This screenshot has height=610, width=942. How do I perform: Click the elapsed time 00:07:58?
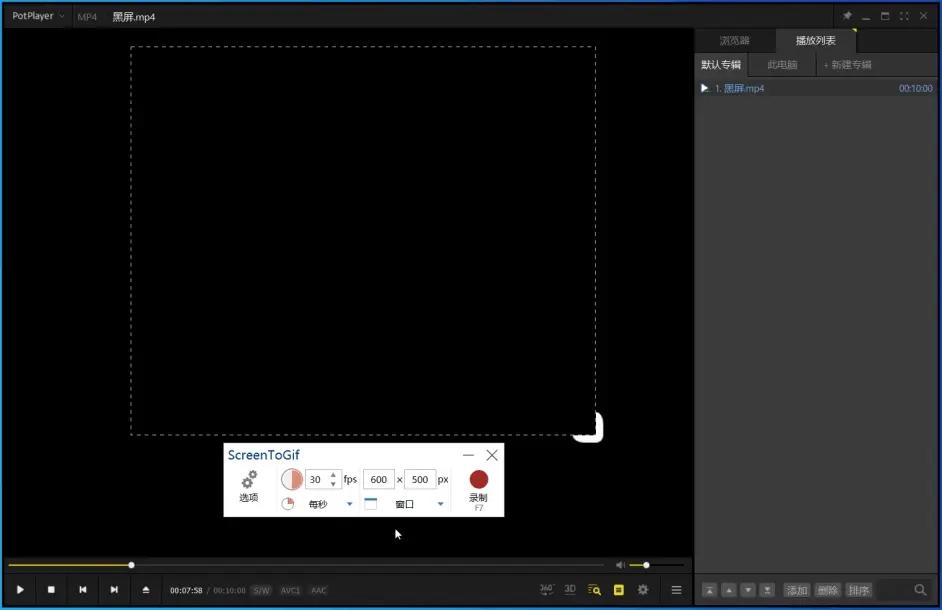(186, 591)
